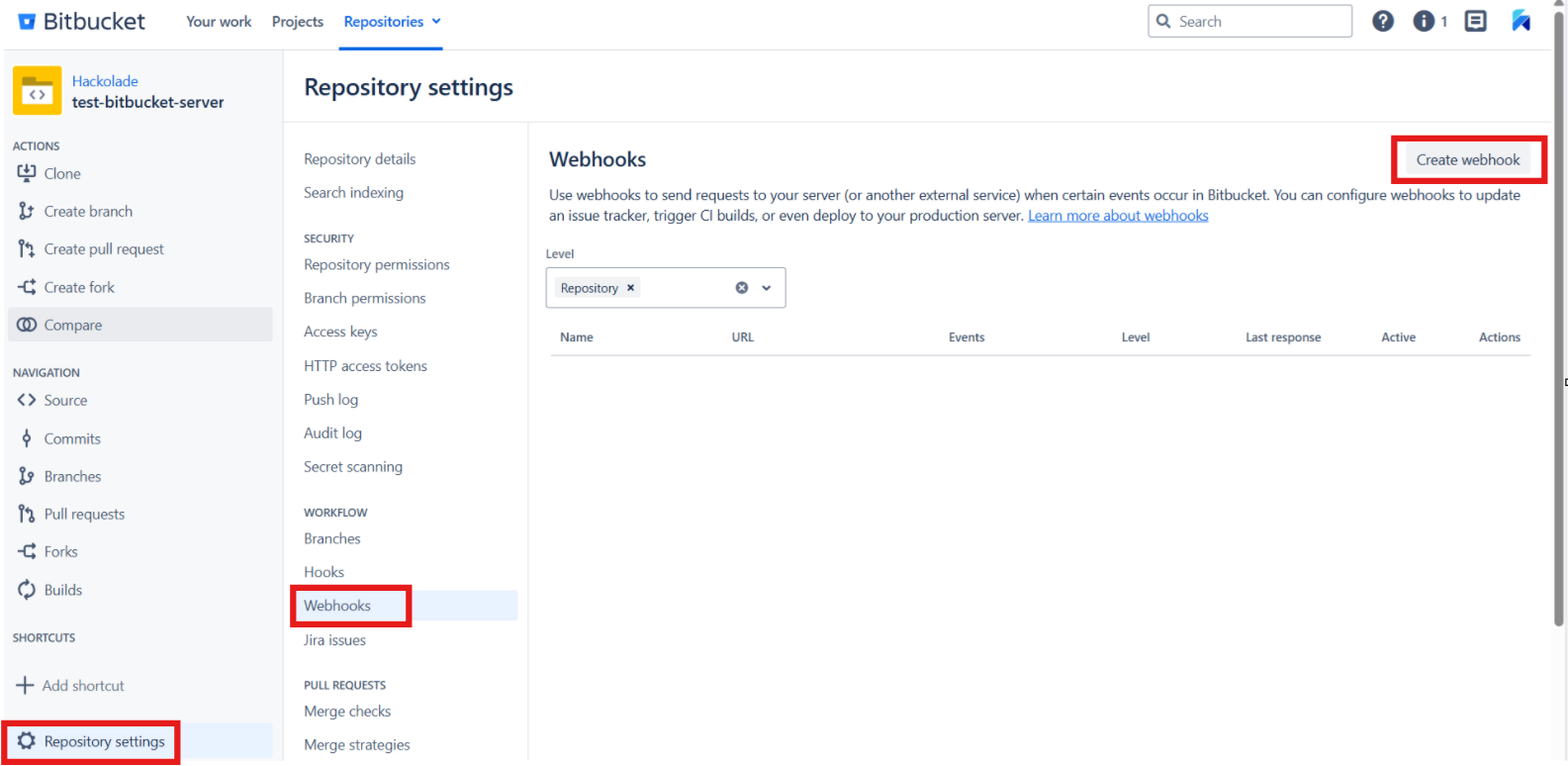Open HTTP access tokens settings

pos(366,365)
